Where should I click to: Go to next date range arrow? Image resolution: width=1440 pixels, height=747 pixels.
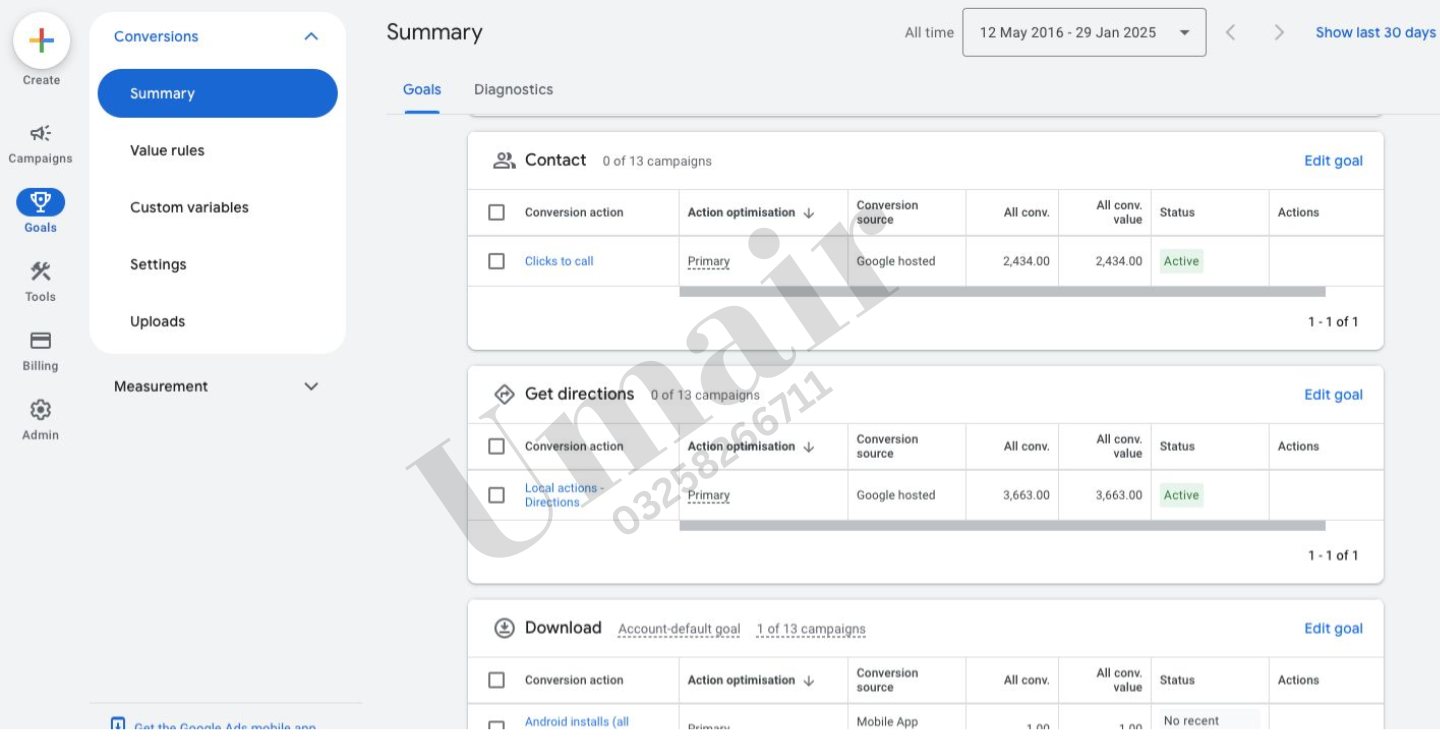(1279, 33)
